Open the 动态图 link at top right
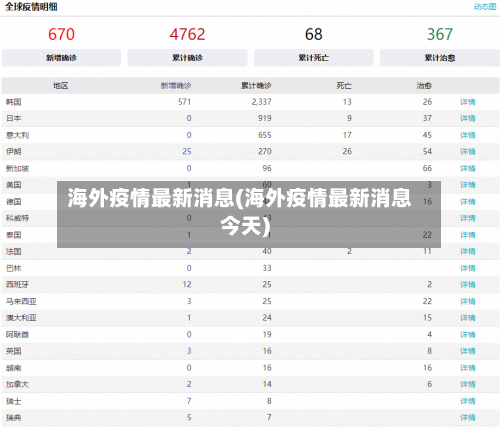The image size is (500, 430). pos(485,7)
